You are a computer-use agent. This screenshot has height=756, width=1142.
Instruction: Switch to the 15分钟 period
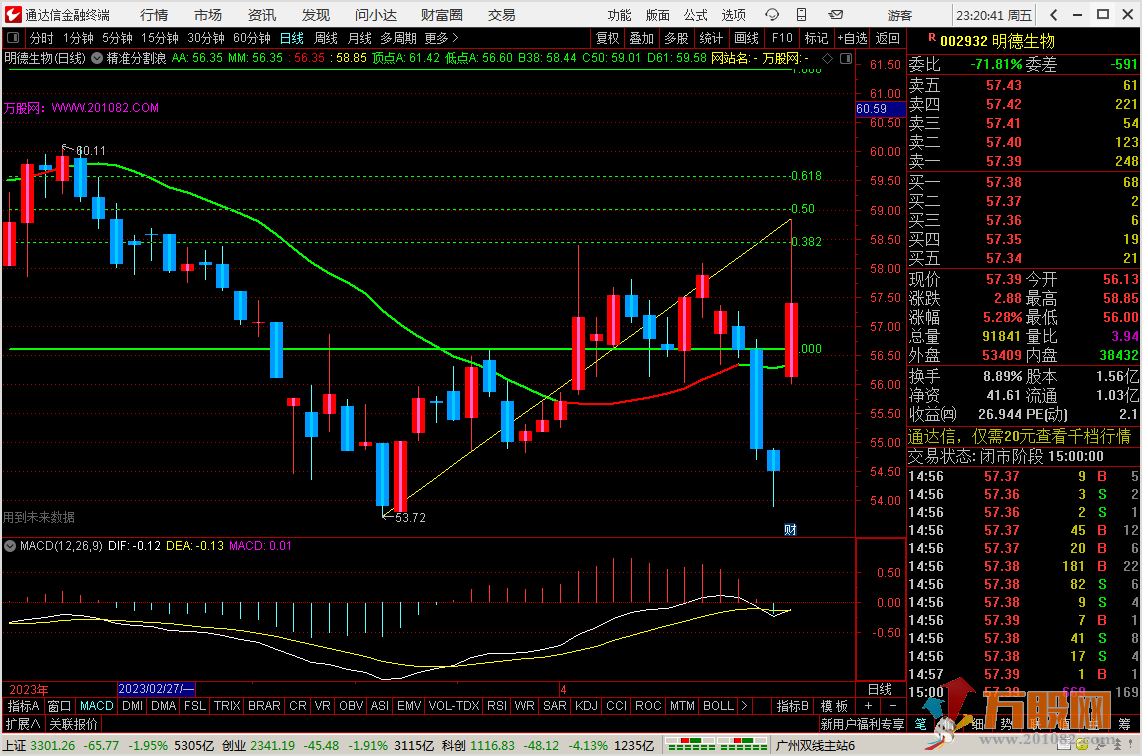tap(160, 38)
